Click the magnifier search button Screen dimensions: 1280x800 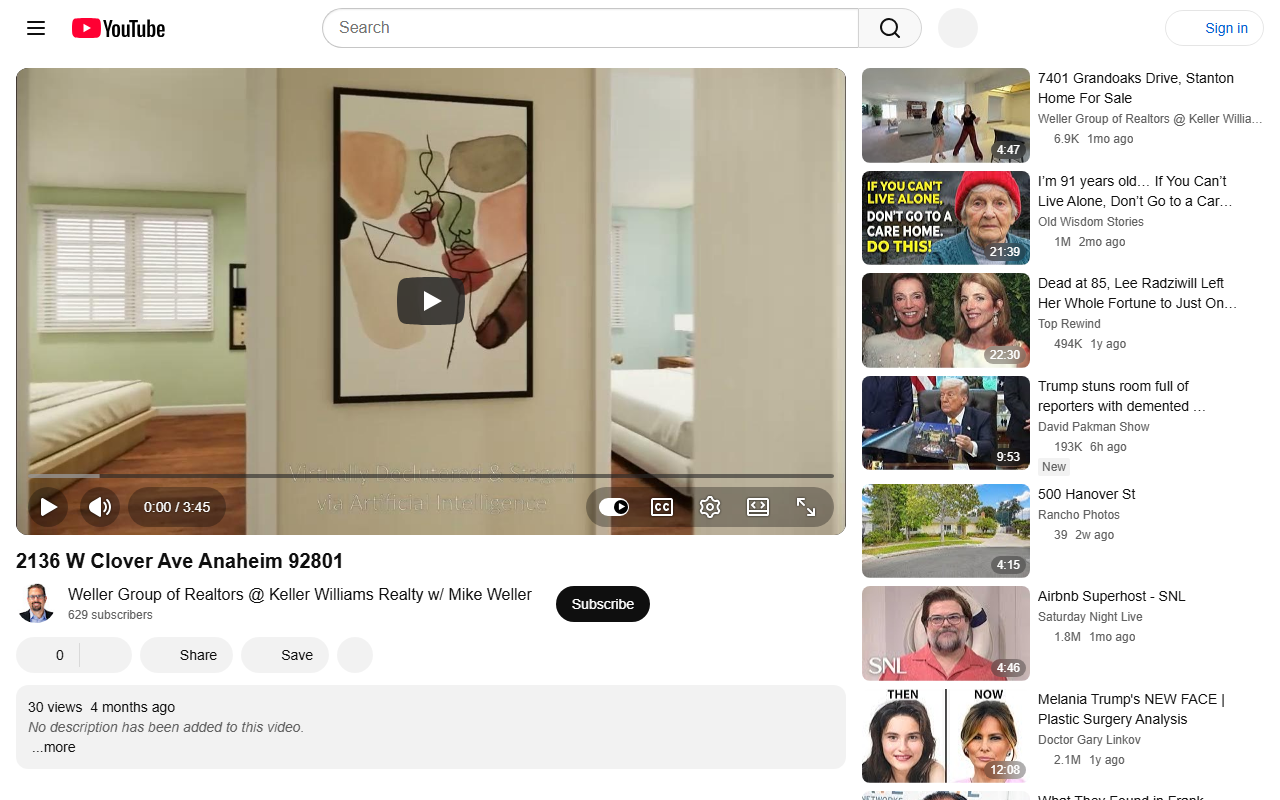(890, 28)
